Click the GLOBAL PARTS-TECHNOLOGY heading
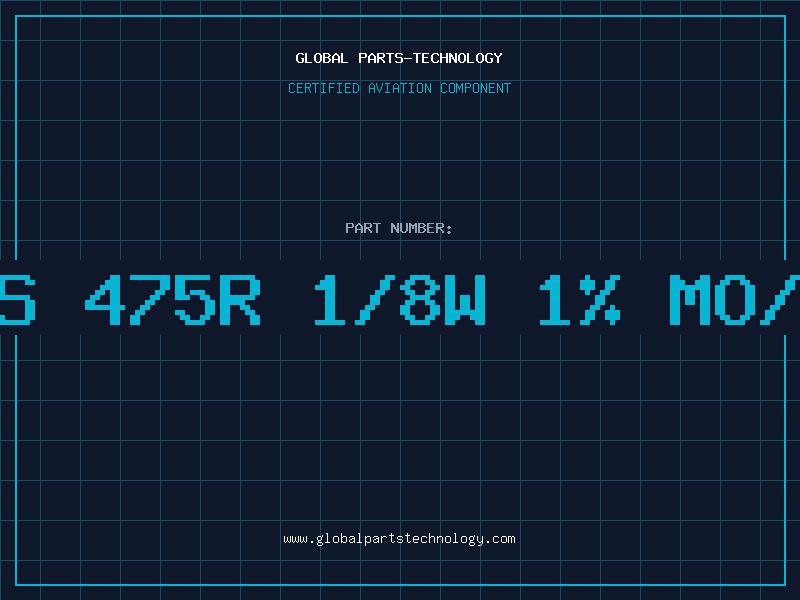This screenshot has width=800, height=600. tap(399, 58)
